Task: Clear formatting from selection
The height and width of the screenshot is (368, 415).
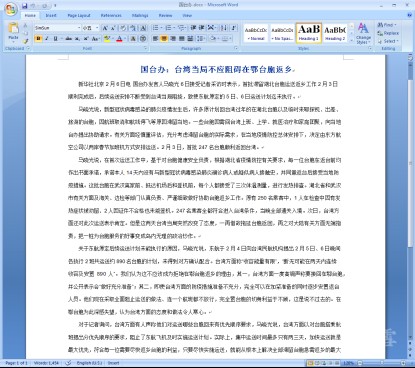Action: point(123,28)
